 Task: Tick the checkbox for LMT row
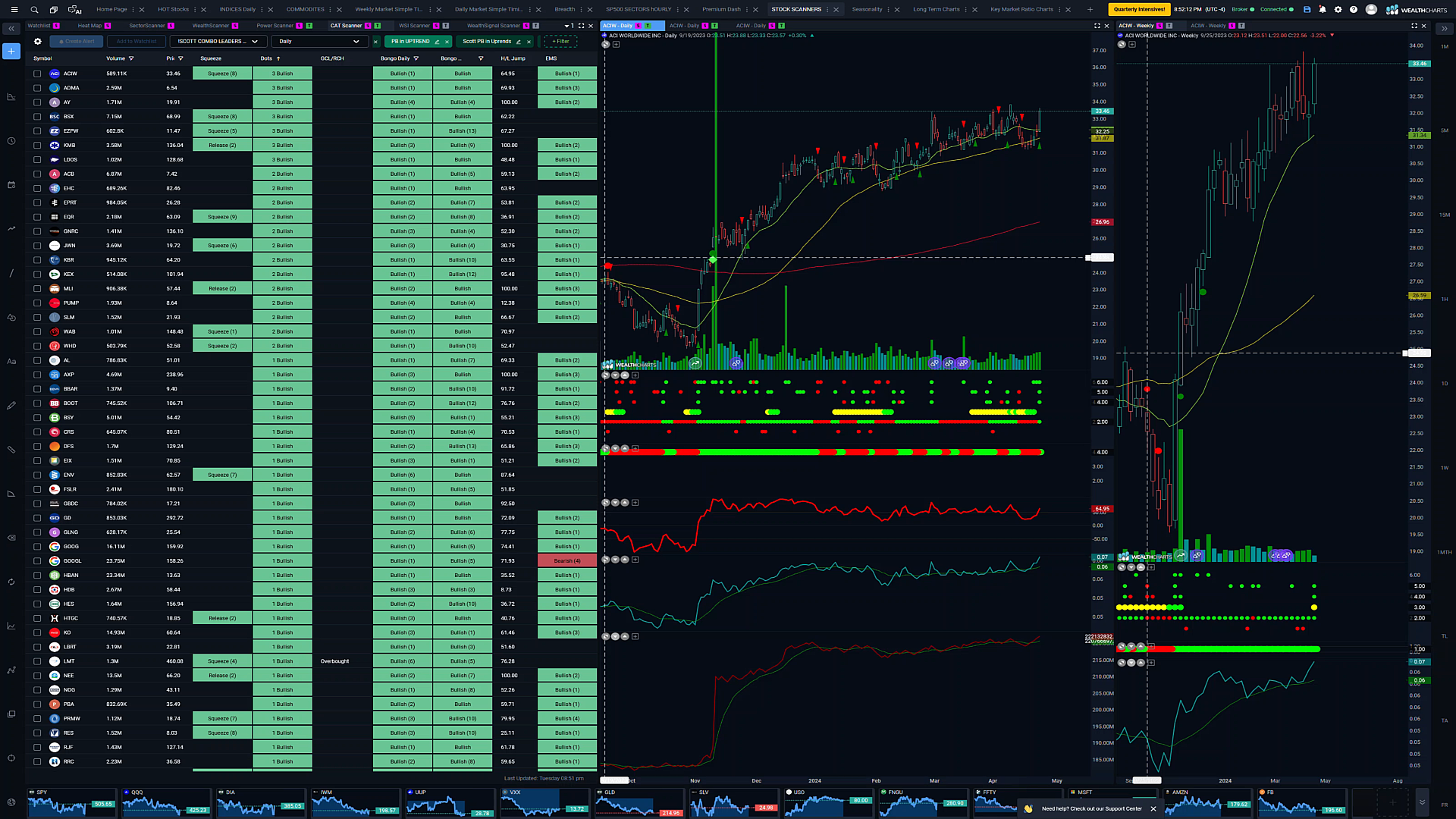click(x=37, y=661)
